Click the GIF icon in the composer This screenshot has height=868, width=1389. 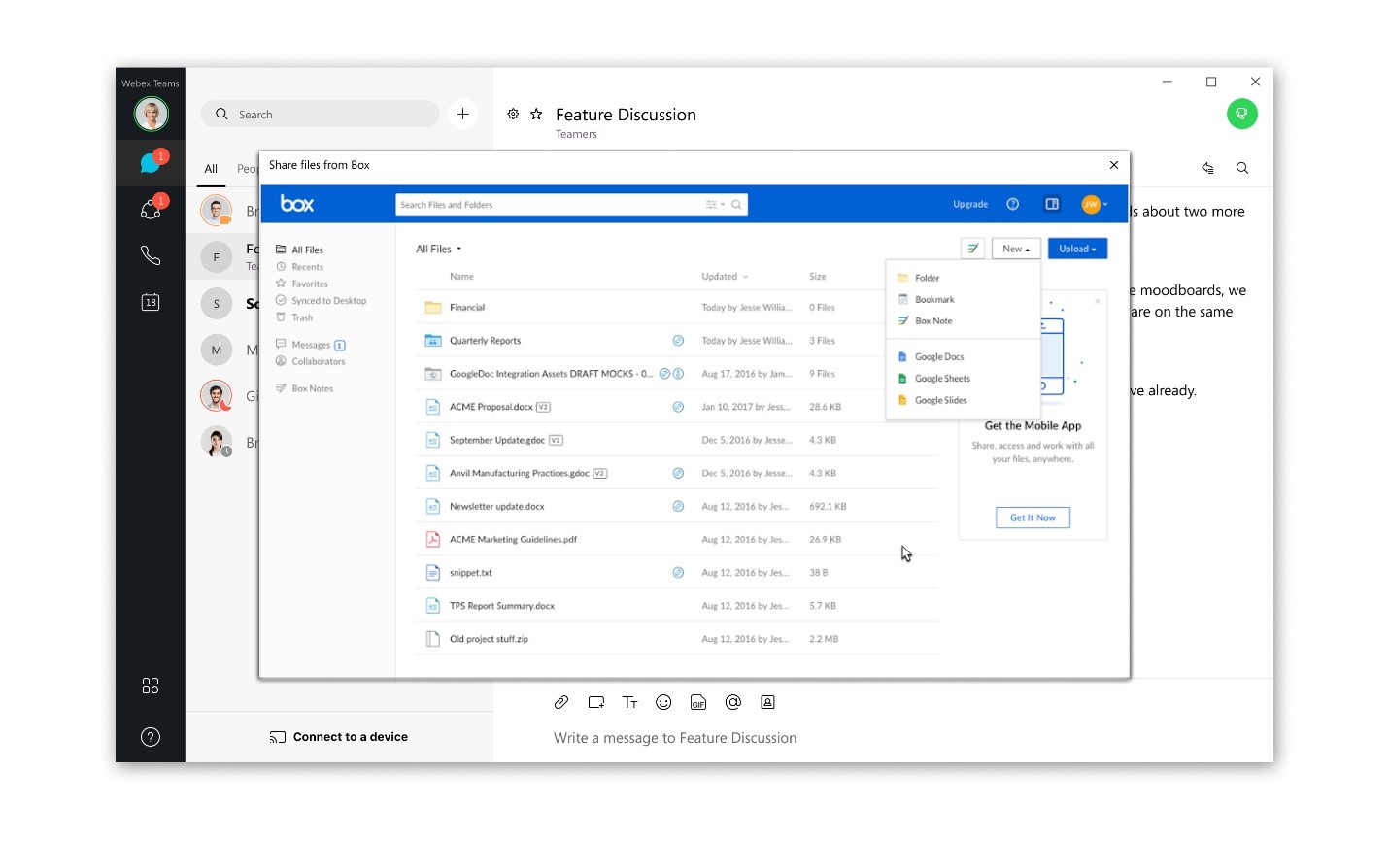(x=697, y=702)
